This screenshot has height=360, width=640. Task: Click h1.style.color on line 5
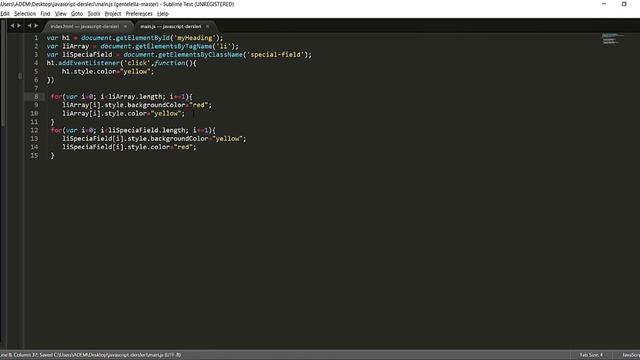[89, 71]
